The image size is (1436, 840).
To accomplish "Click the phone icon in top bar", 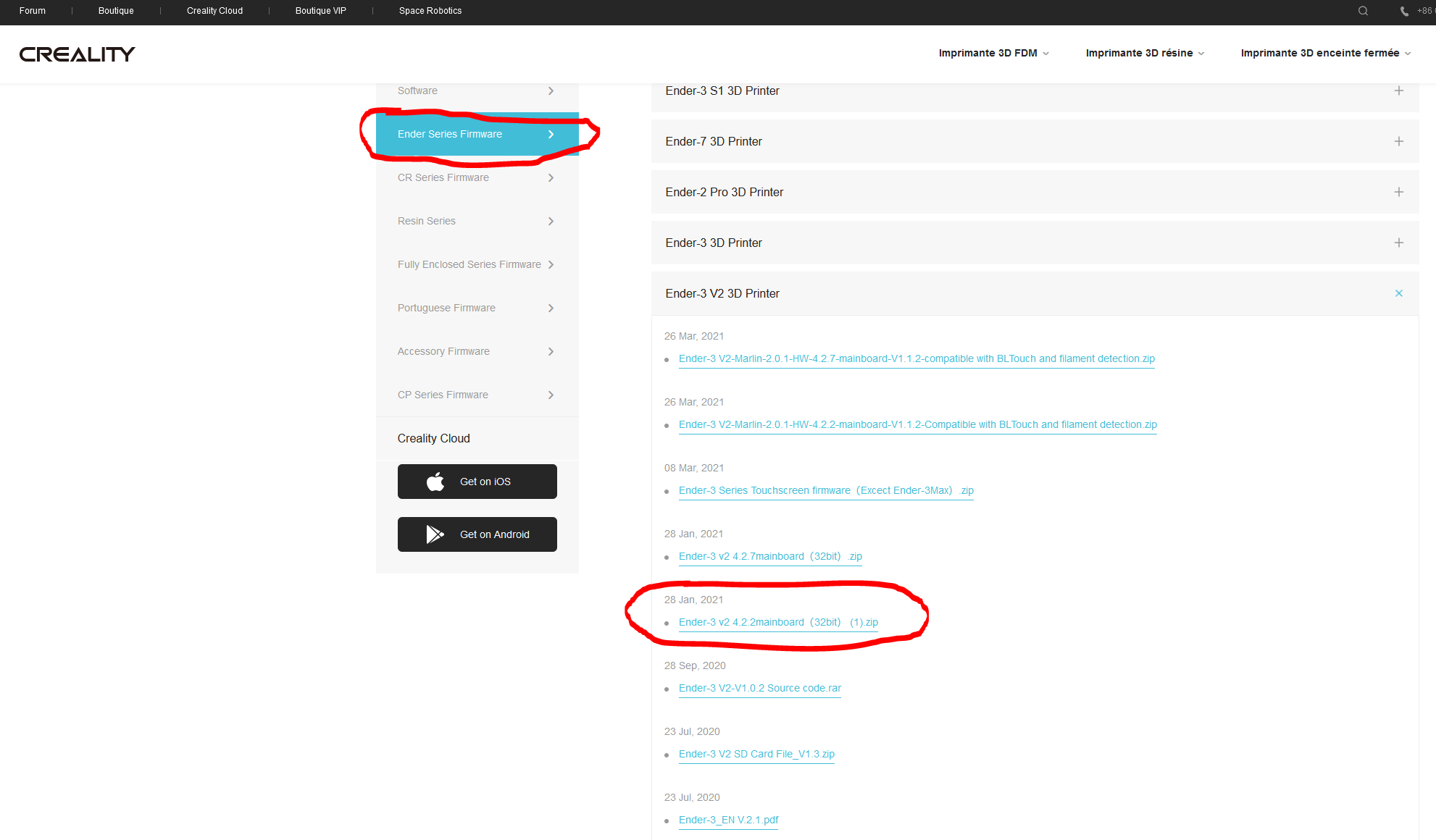I will tap(1404, 11).
